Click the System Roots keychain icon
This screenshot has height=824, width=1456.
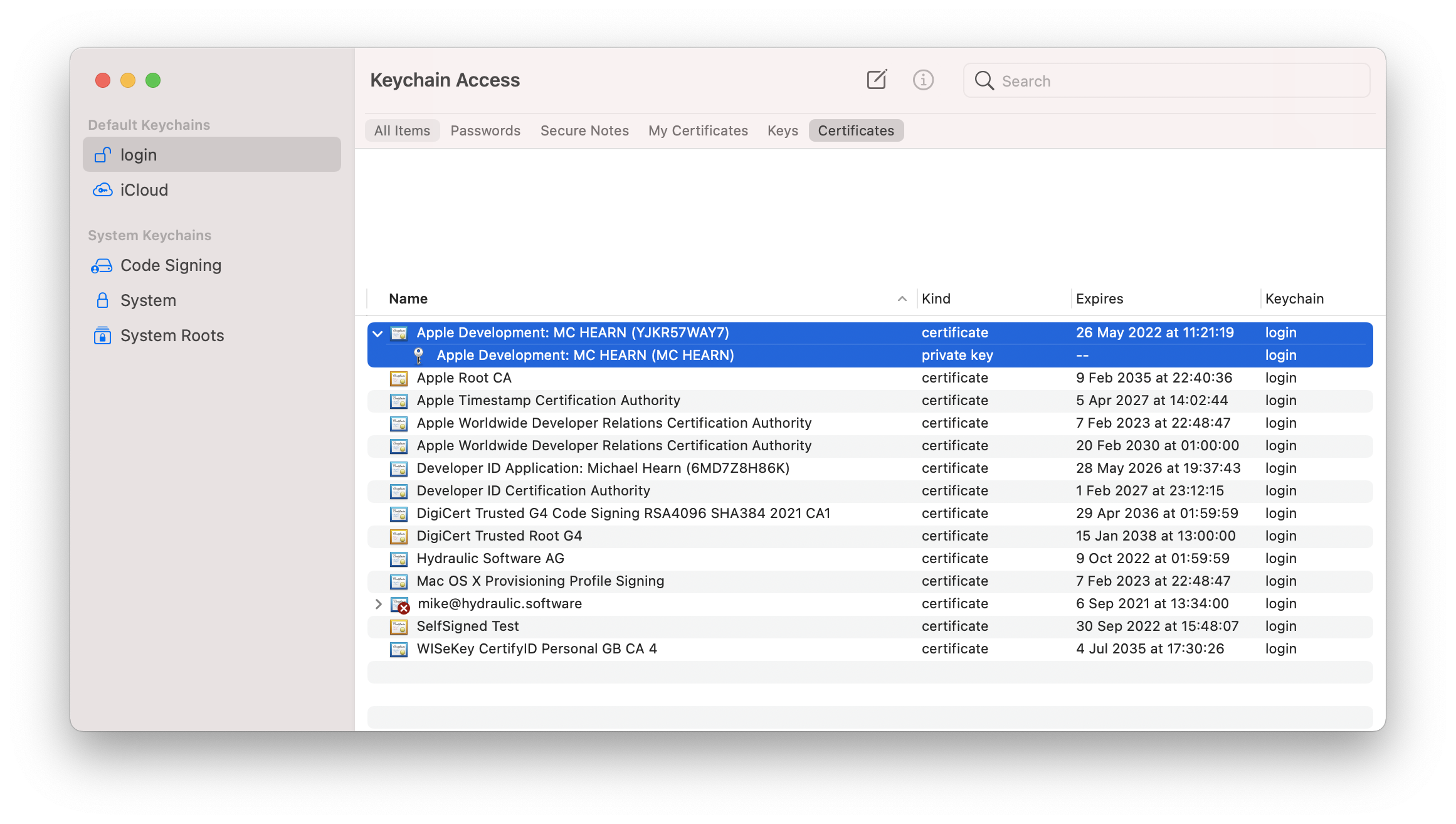point(102,335)
